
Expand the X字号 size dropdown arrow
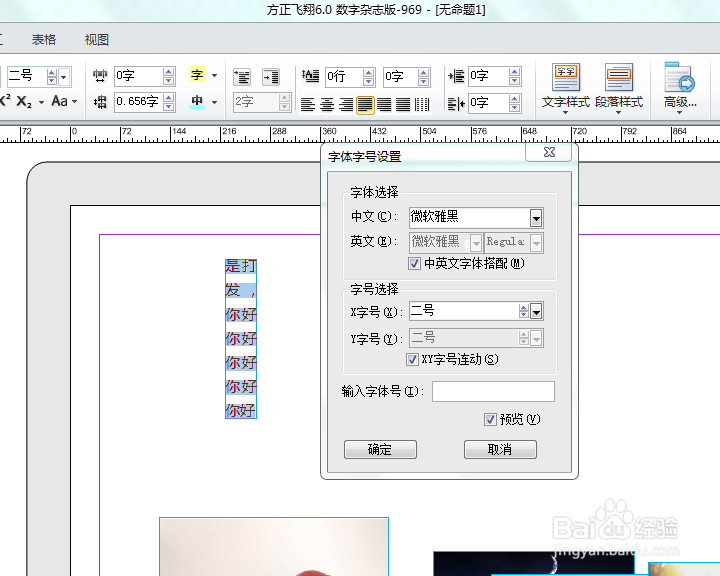tap(536, 312)
